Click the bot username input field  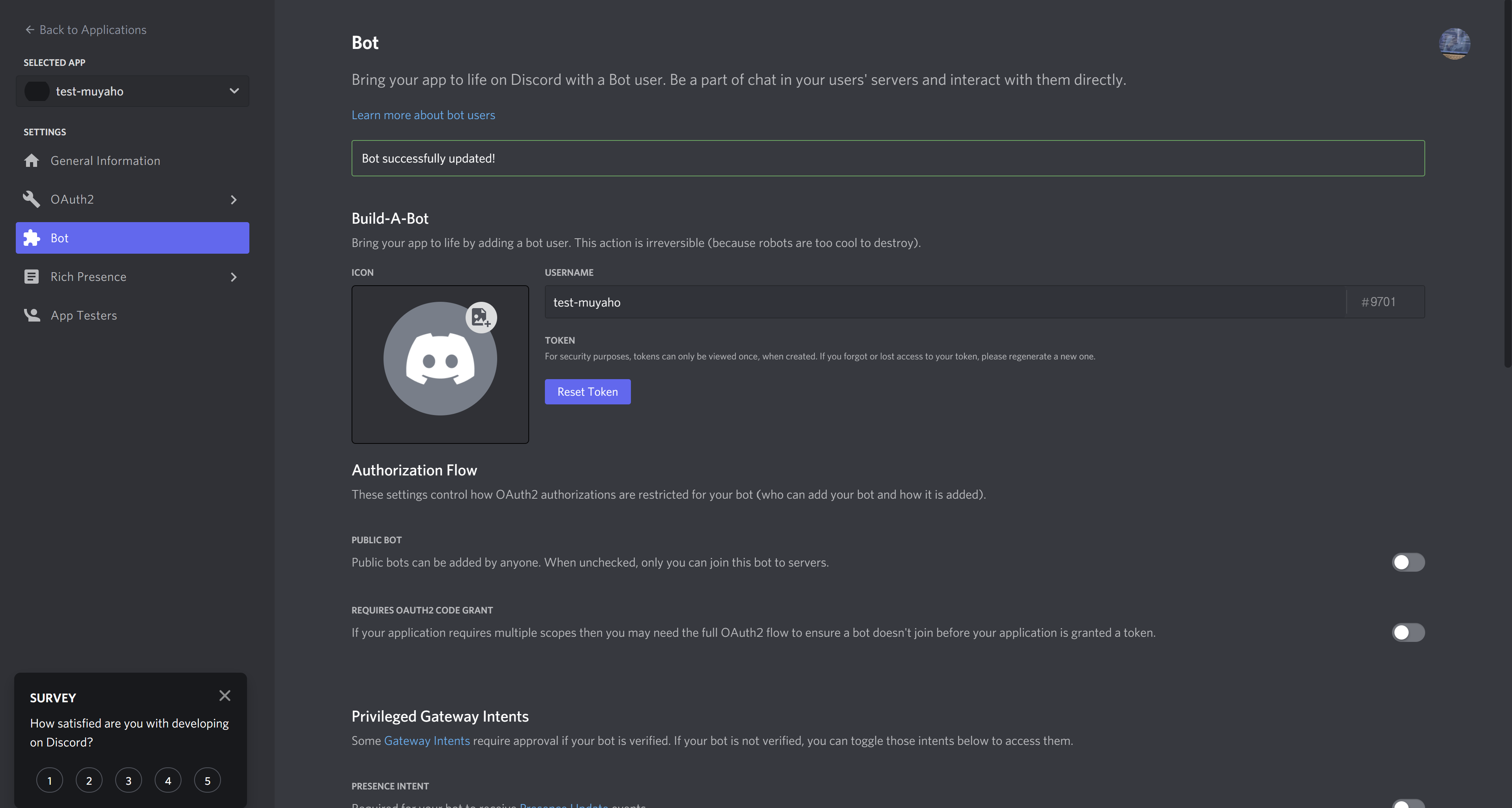click(945, 302)
